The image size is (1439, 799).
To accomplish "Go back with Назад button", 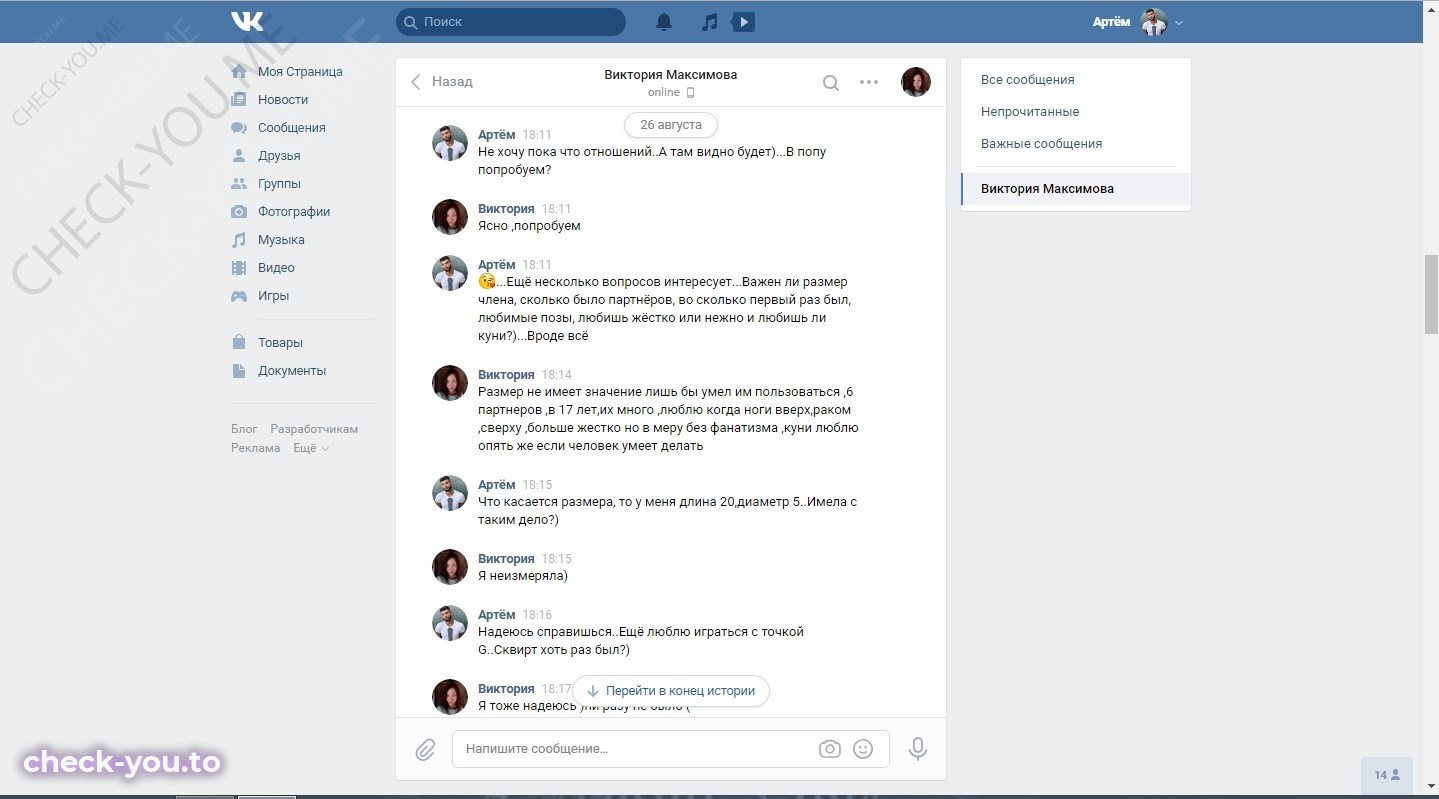I will (x=442, y=82).
